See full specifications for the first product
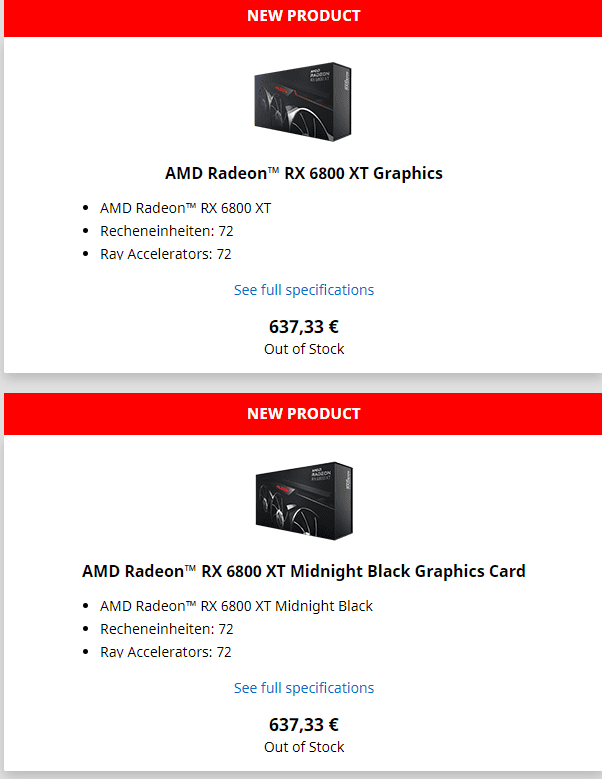This screenshot has width=602, height=779. click(304, 290)
